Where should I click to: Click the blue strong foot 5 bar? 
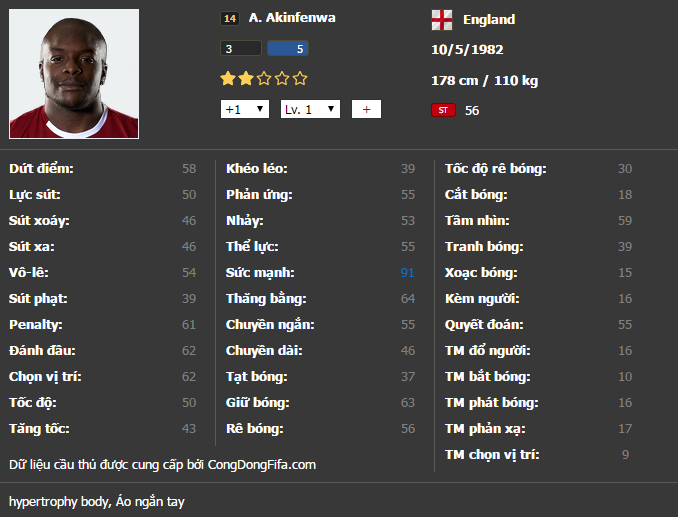pos(288,48)
